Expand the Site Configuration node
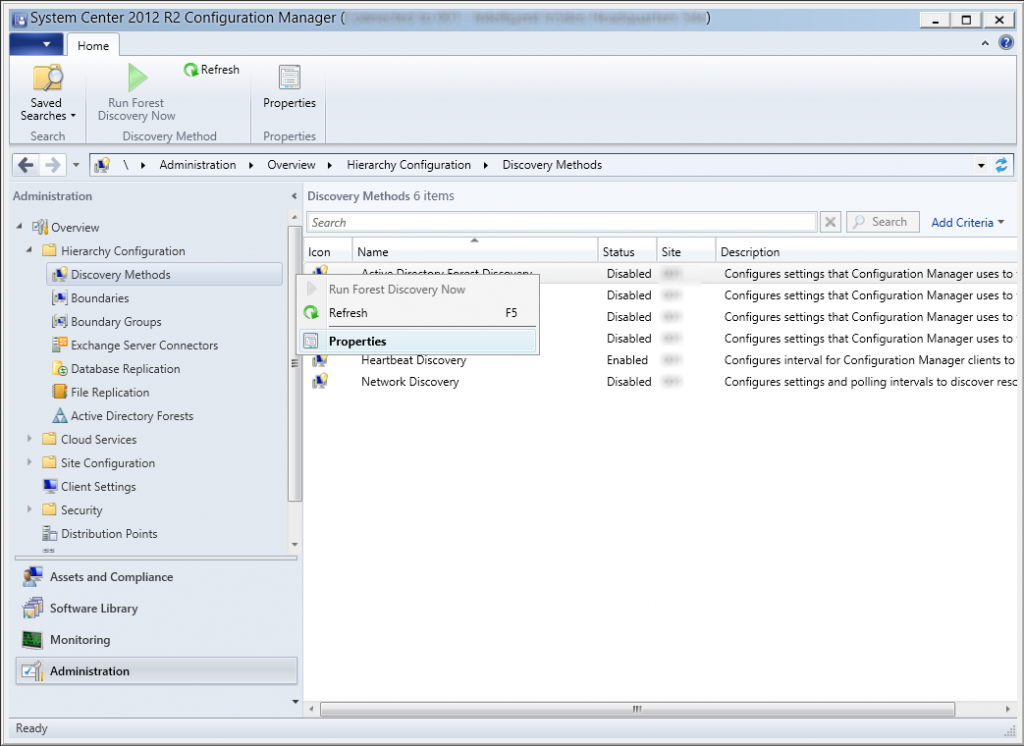1024x746 pixels. point(27,463)
